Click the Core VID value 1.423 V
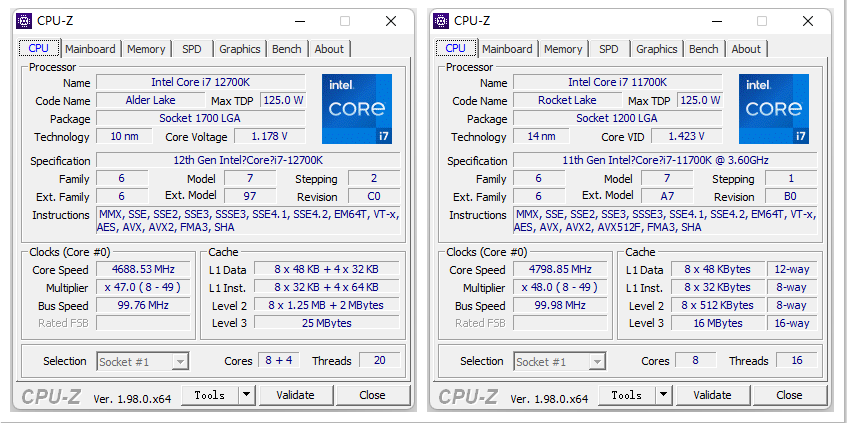This screenshot has height=423, width=847. pyautogui.click(x=687, y=136)
